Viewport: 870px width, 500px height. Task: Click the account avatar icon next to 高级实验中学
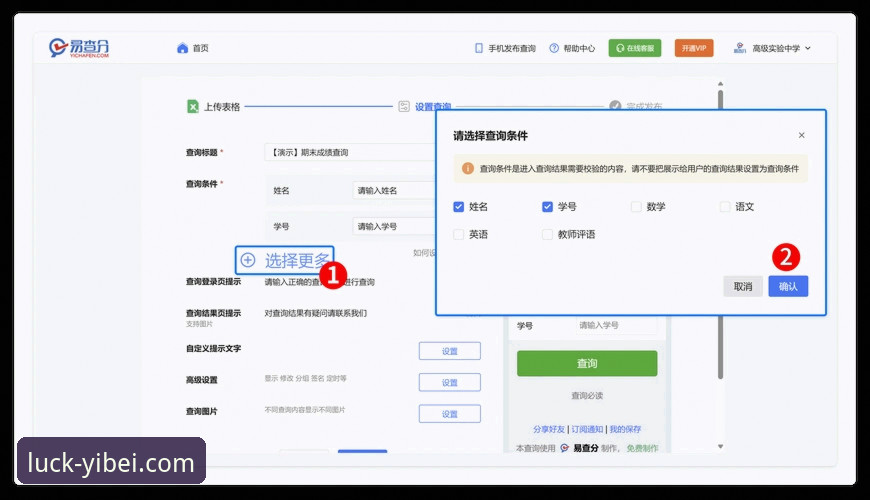[740, 48]
